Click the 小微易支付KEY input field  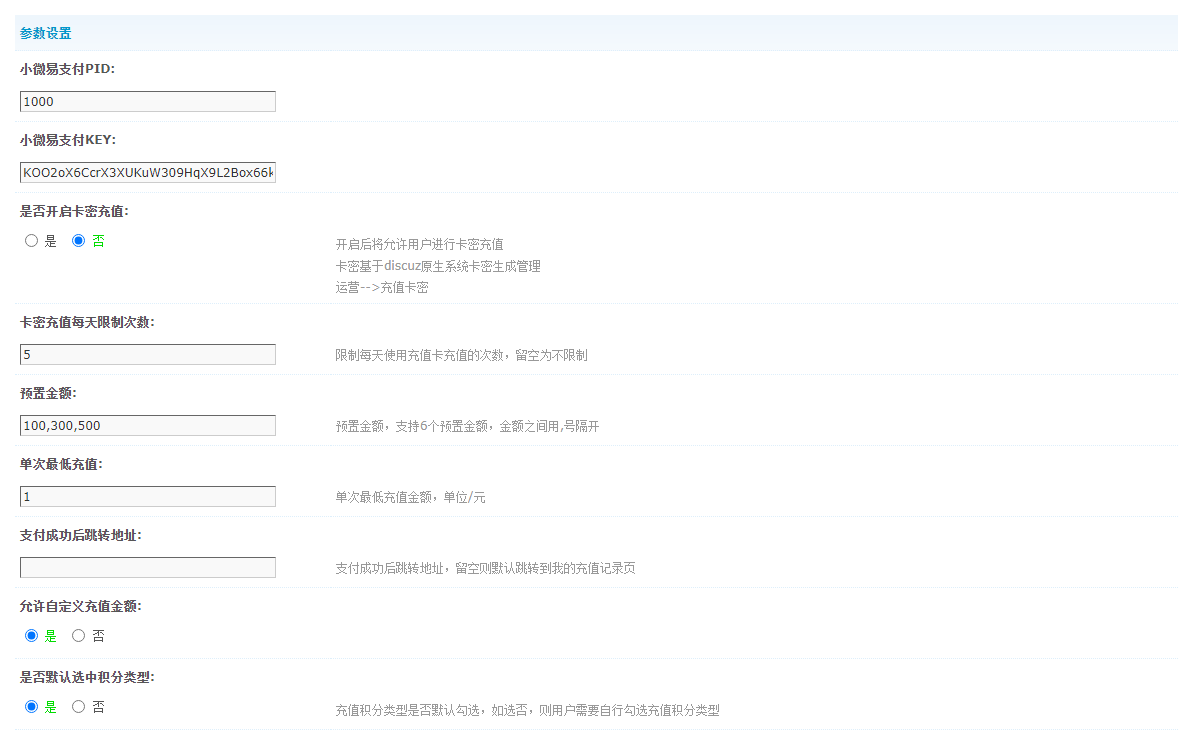[147, 173]
